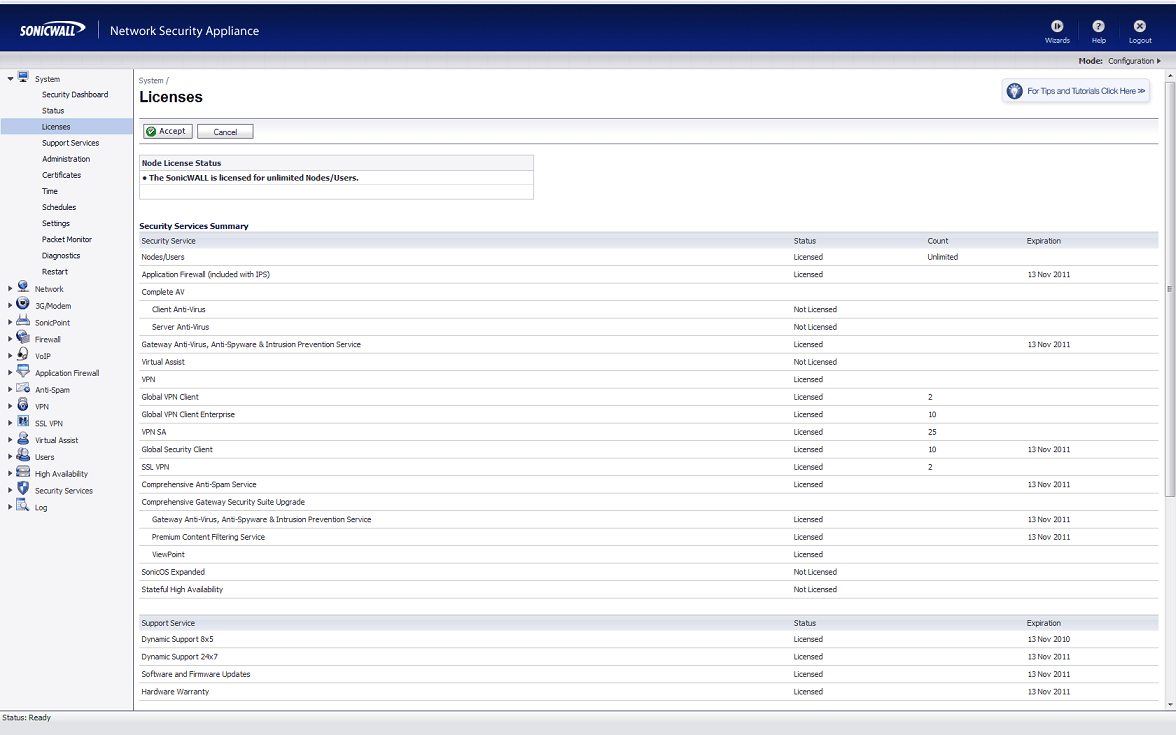Expand the SSL VPN tree node
1176x735 pixels.
[10, 423]
